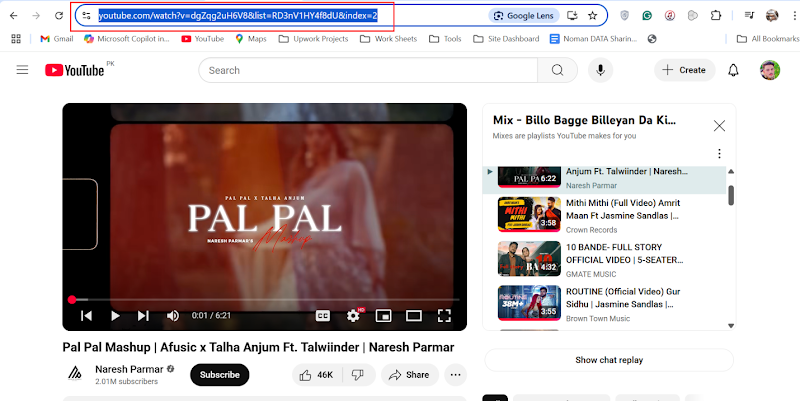The width and height of the screenshot is (800, 401).
Task: Subscribe to Naresh Parmar
Action: 220,374
